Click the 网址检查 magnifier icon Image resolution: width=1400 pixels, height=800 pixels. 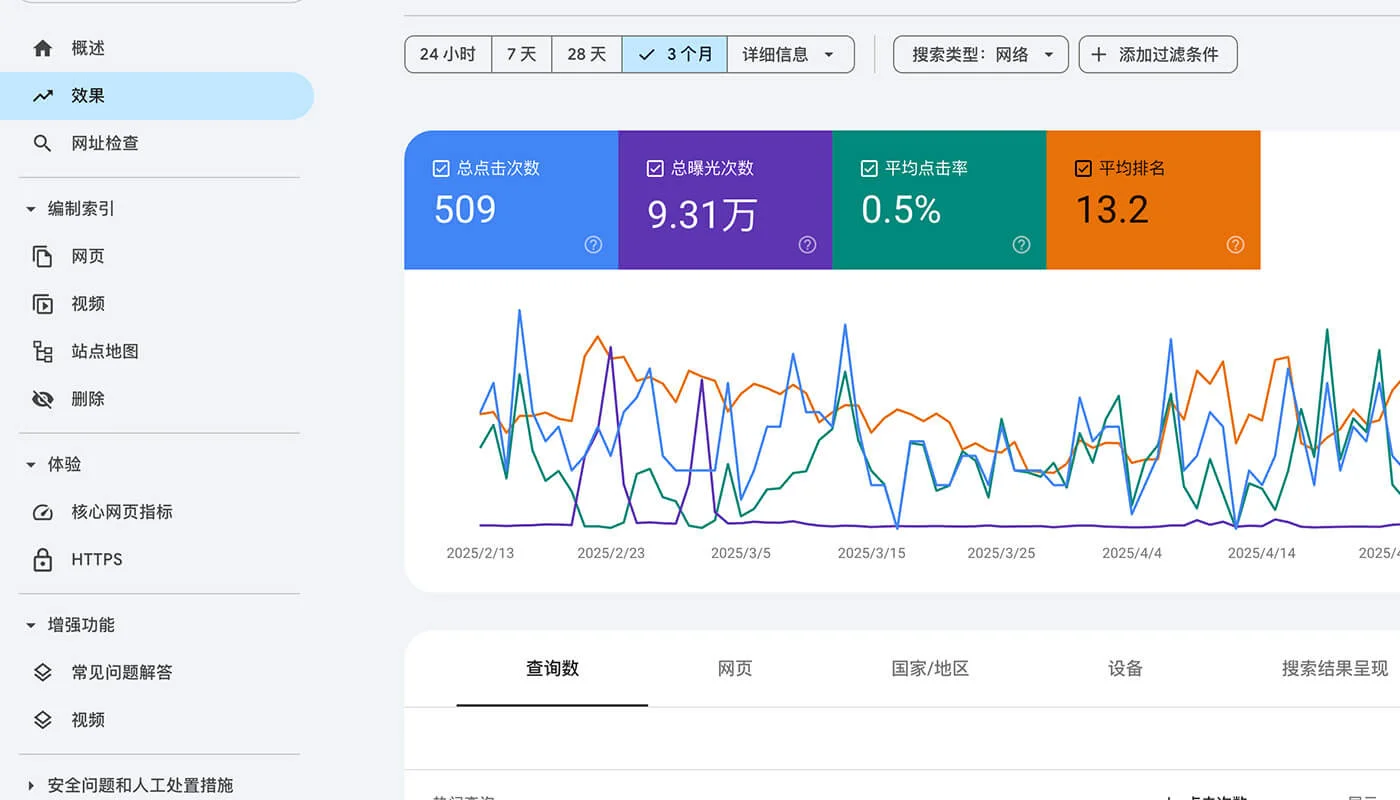[42, 143]
